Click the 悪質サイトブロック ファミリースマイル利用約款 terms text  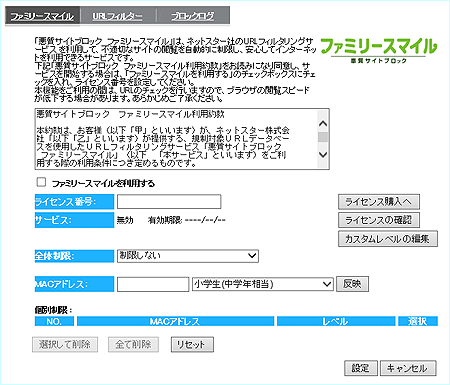coord(131,114)
